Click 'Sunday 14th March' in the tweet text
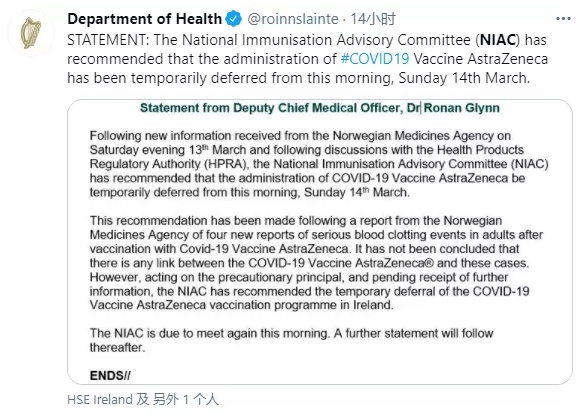The image size is (587, 416). tap(462, 78)
